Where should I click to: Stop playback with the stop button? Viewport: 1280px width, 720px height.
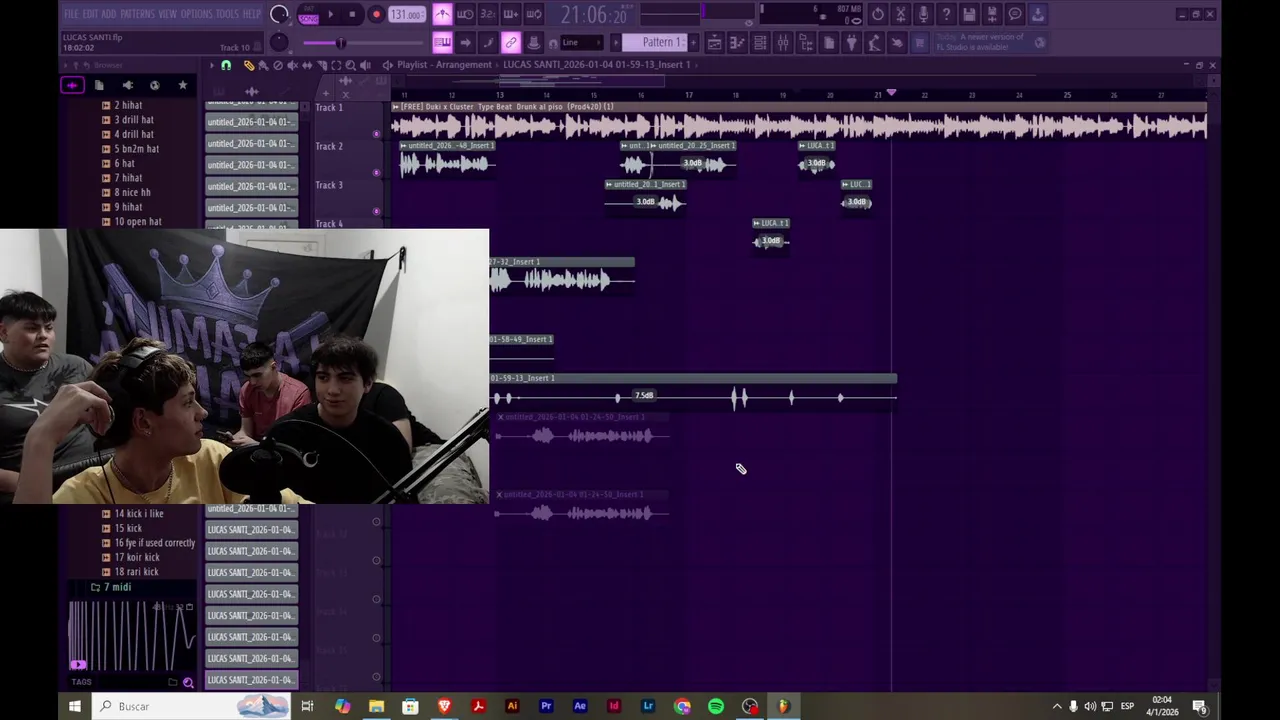[x=352, y=14]
